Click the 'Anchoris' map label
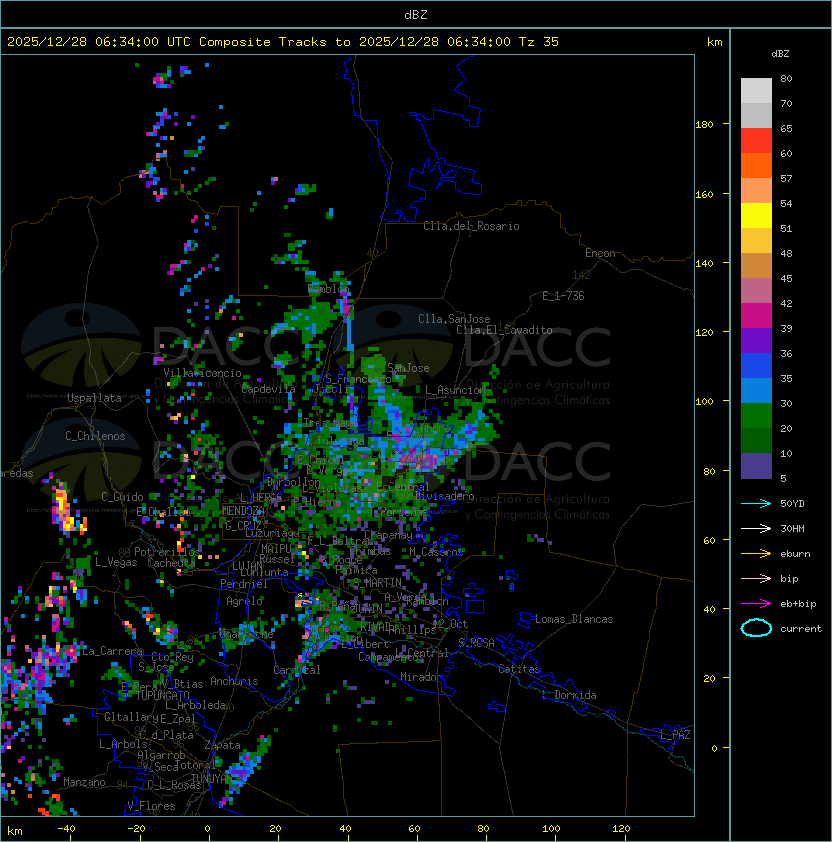The image size is (832, 842). click(x=234, y=681)
